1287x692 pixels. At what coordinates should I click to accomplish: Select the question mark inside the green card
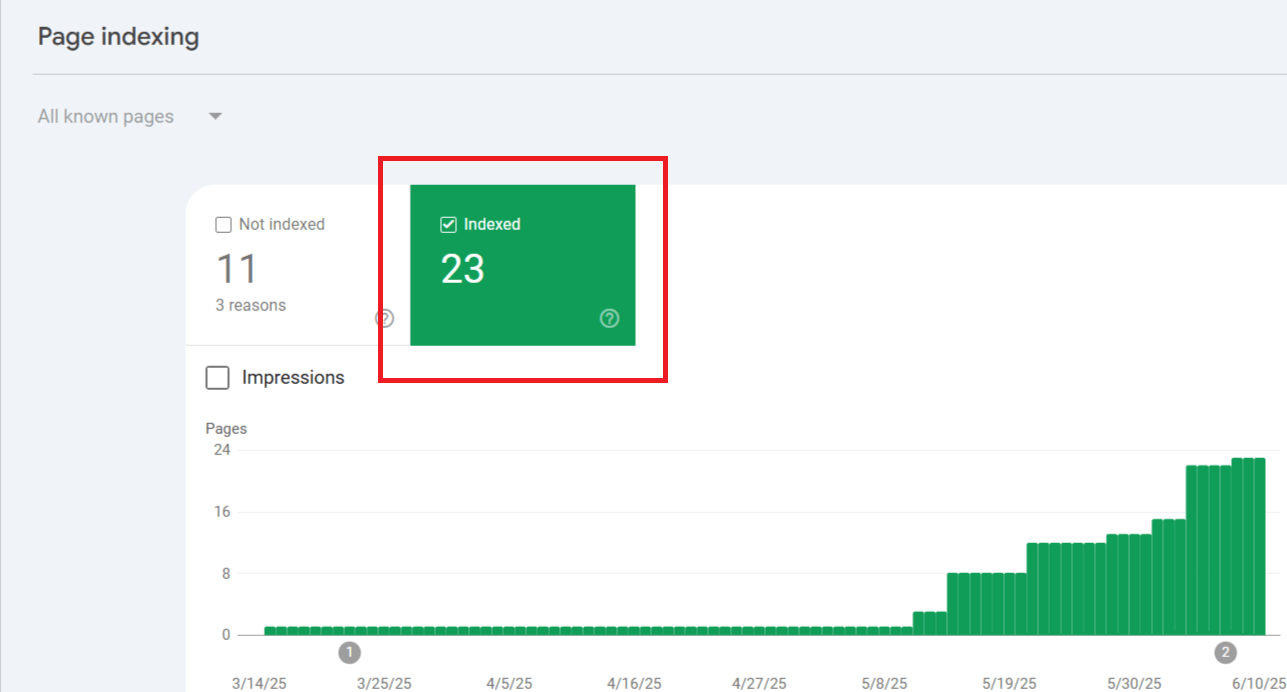pyautogui.click(x=609, y=318)
